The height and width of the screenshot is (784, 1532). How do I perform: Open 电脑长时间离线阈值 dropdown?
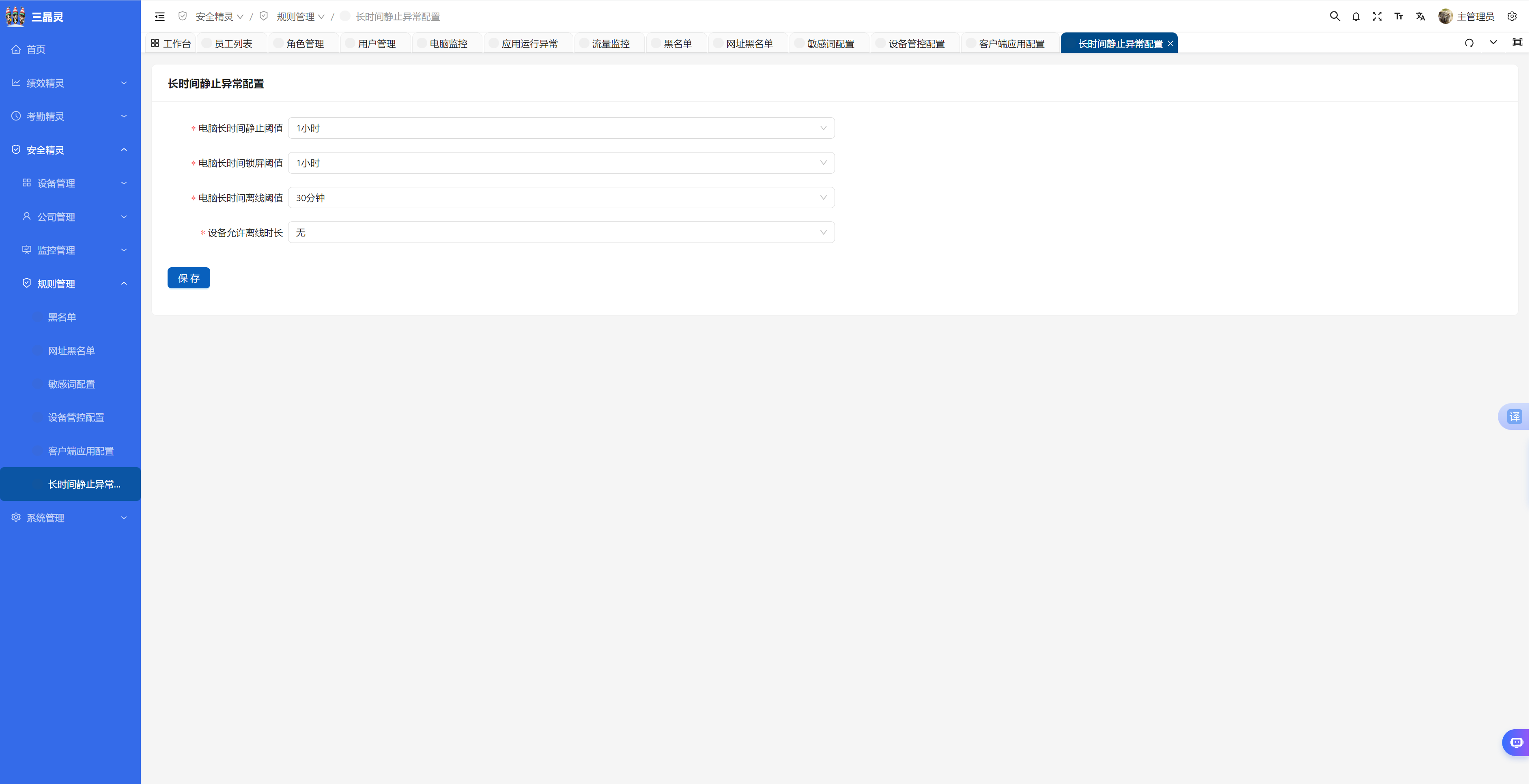pyautogui.click(x=561, y=198)
